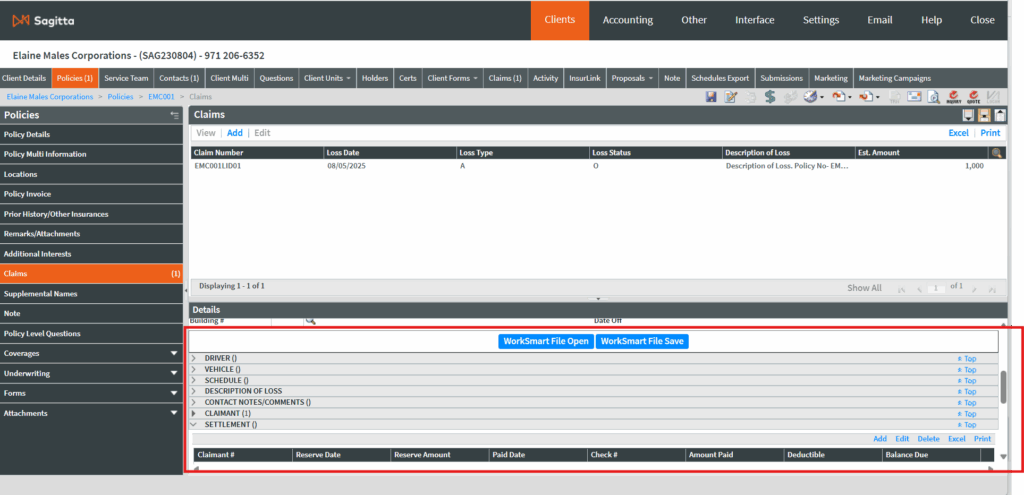Click the green dollar sign icon
The height and width of the screenshot is (495, 1024).
(x=770, y=97)
